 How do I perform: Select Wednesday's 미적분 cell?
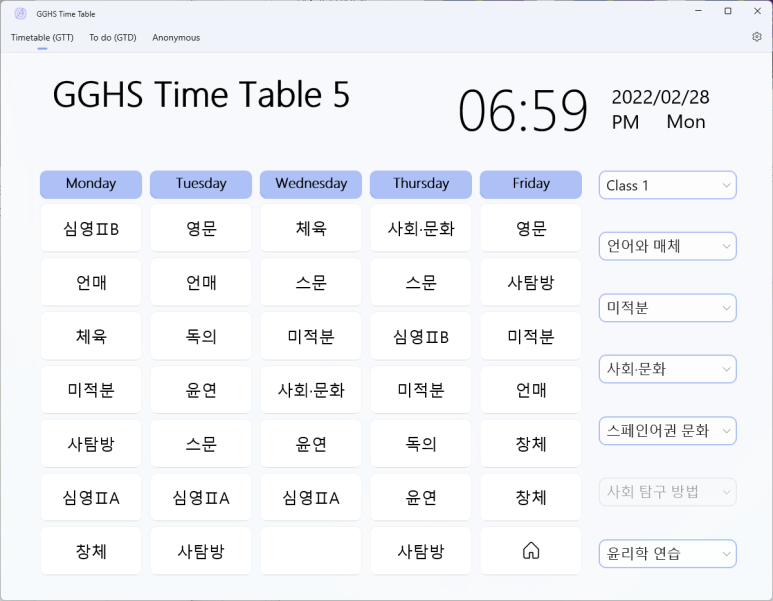[311, 336]
